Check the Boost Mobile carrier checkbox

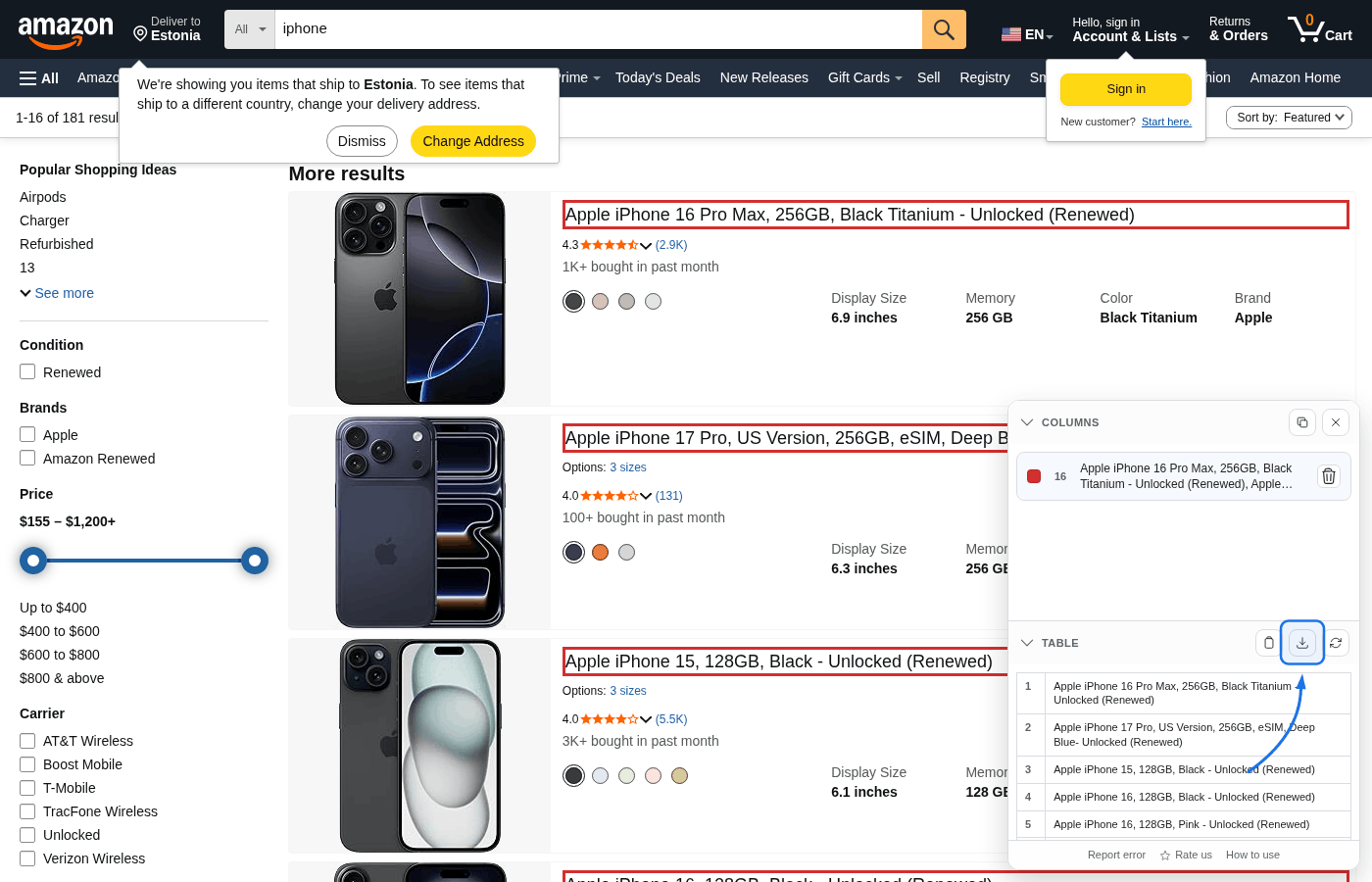tap(27, 764)
